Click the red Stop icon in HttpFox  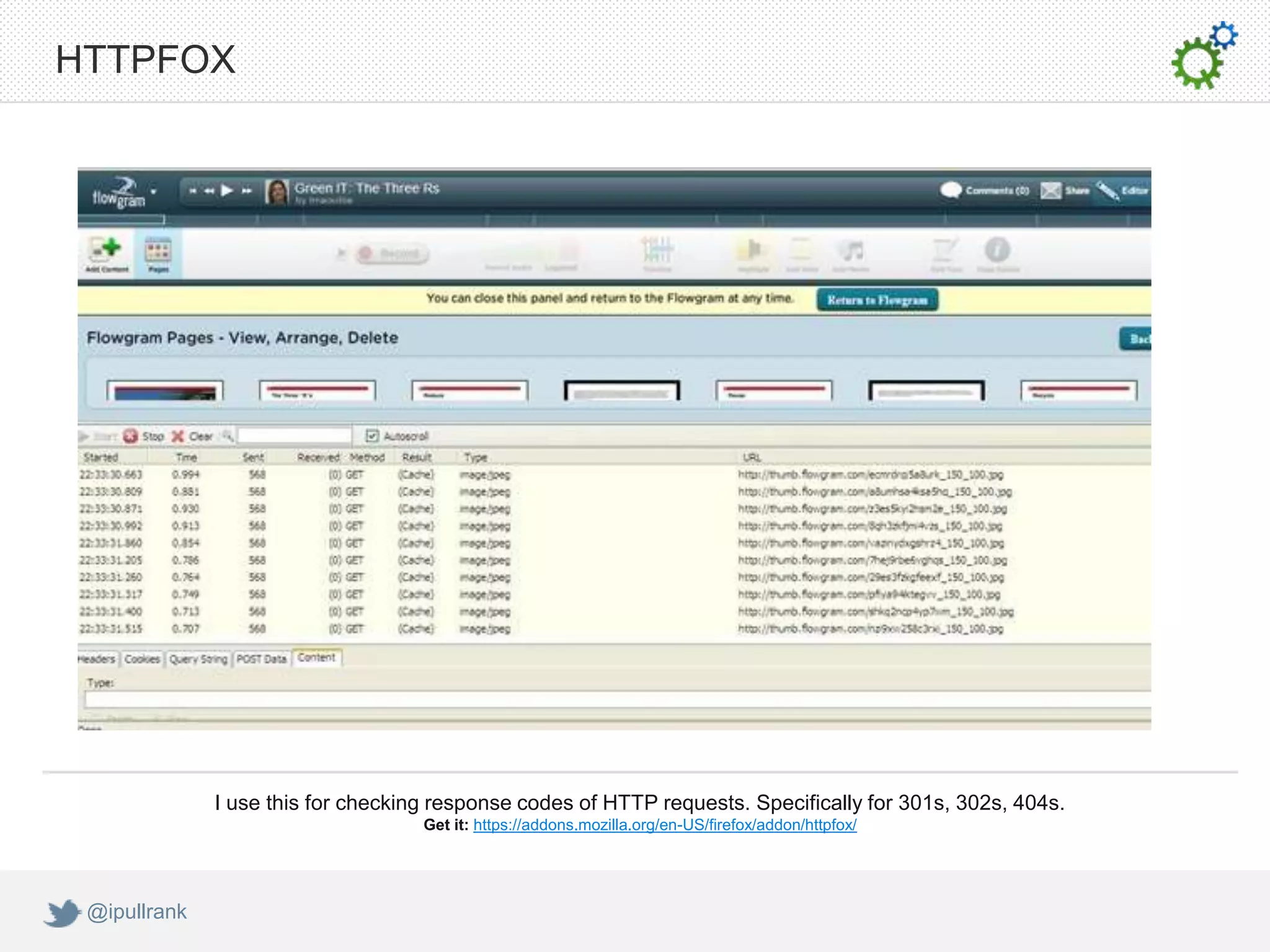point(130,436)
